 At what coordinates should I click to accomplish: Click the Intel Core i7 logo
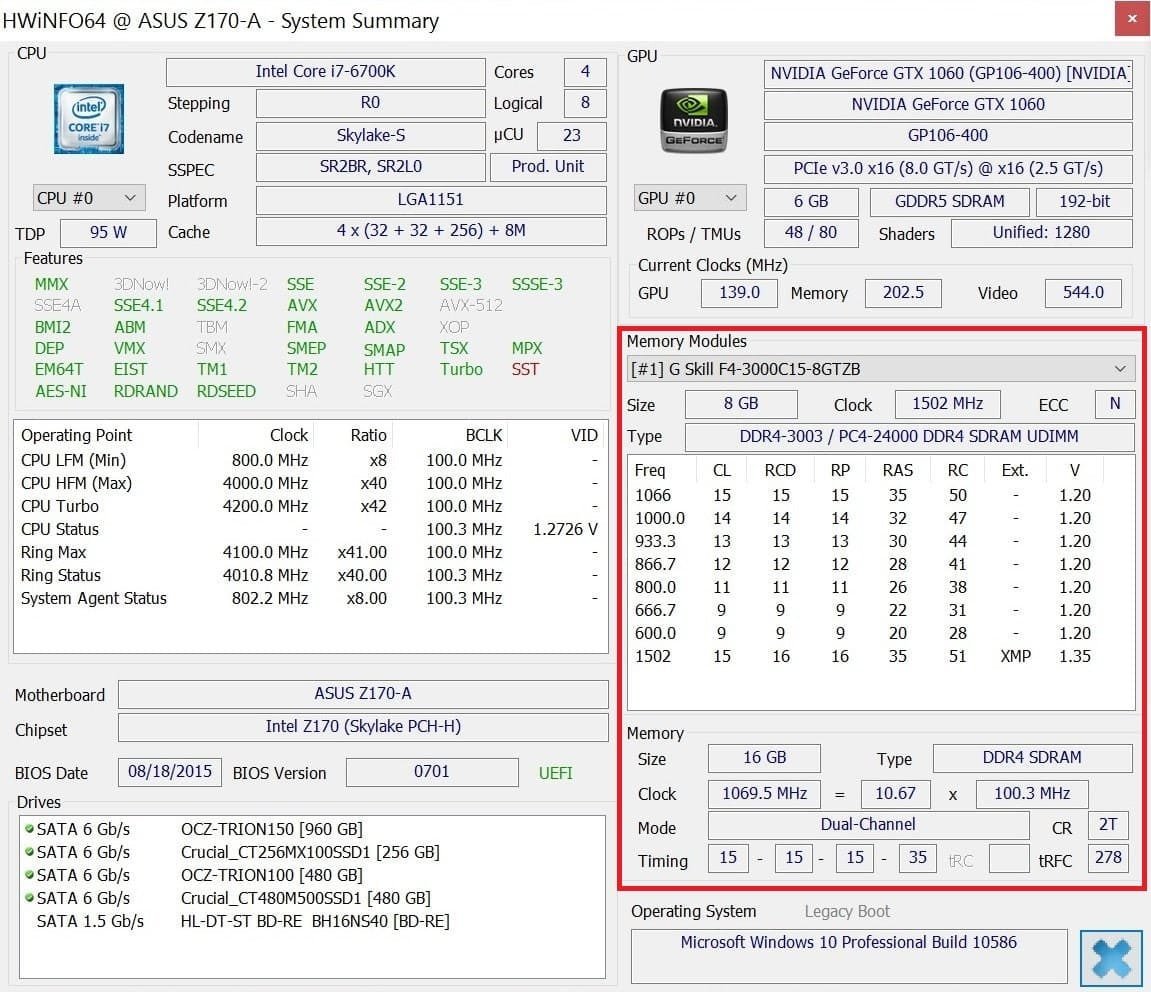[89, 119]
